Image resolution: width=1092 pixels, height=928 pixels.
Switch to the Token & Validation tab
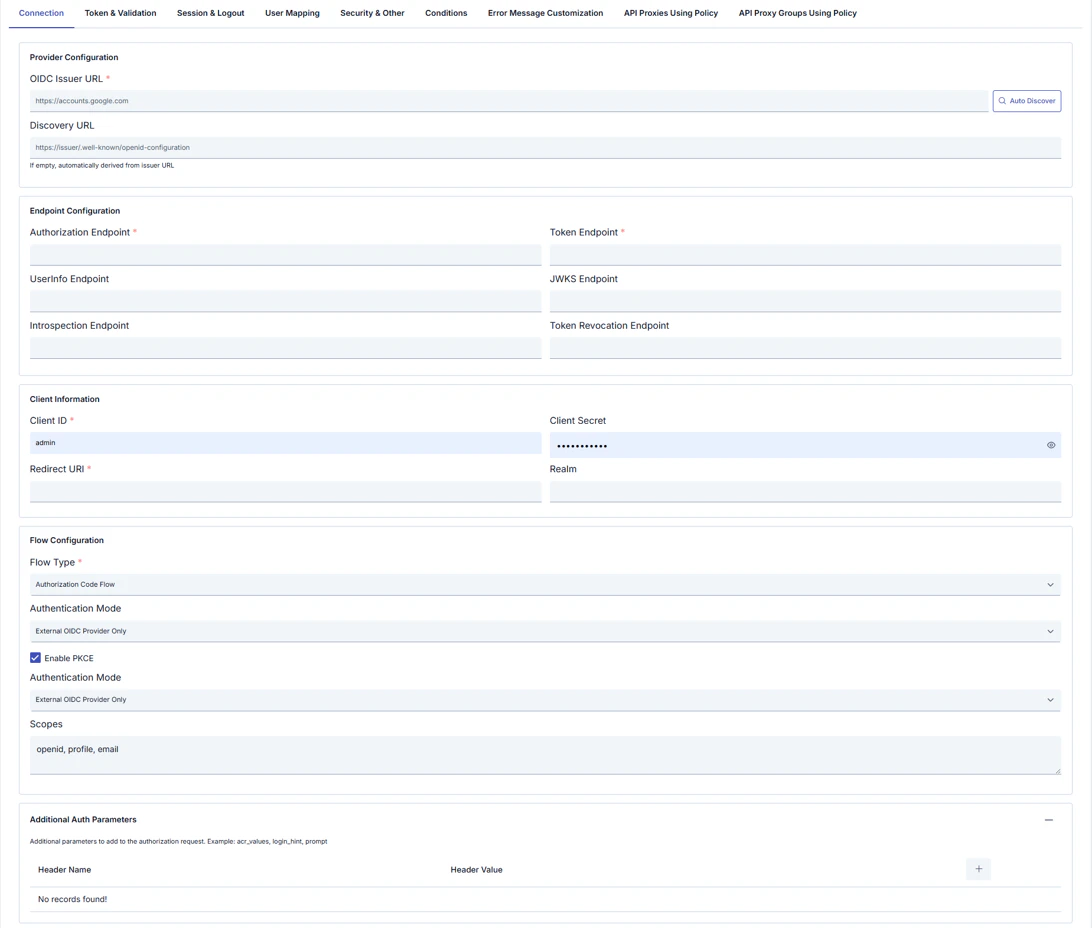tap(120, 13)
